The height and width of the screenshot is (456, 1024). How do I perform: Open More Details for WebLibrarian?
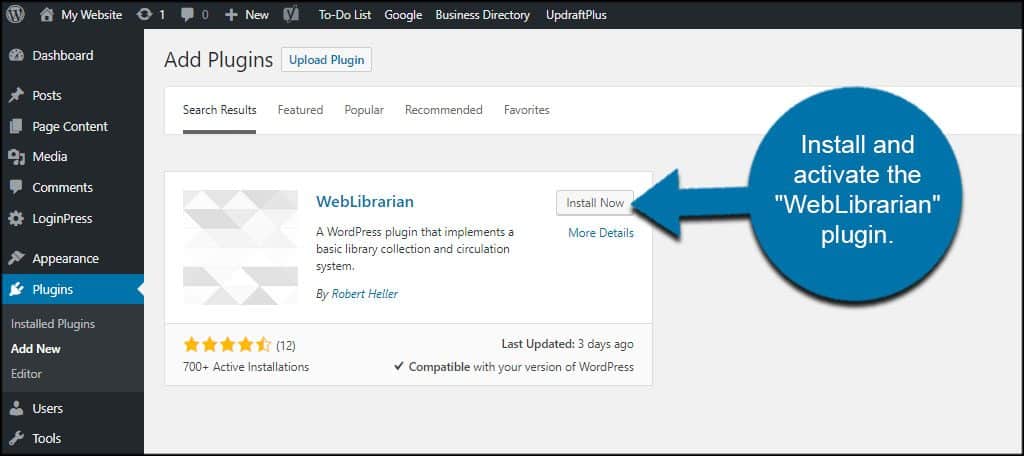click(x=601, y=233)
